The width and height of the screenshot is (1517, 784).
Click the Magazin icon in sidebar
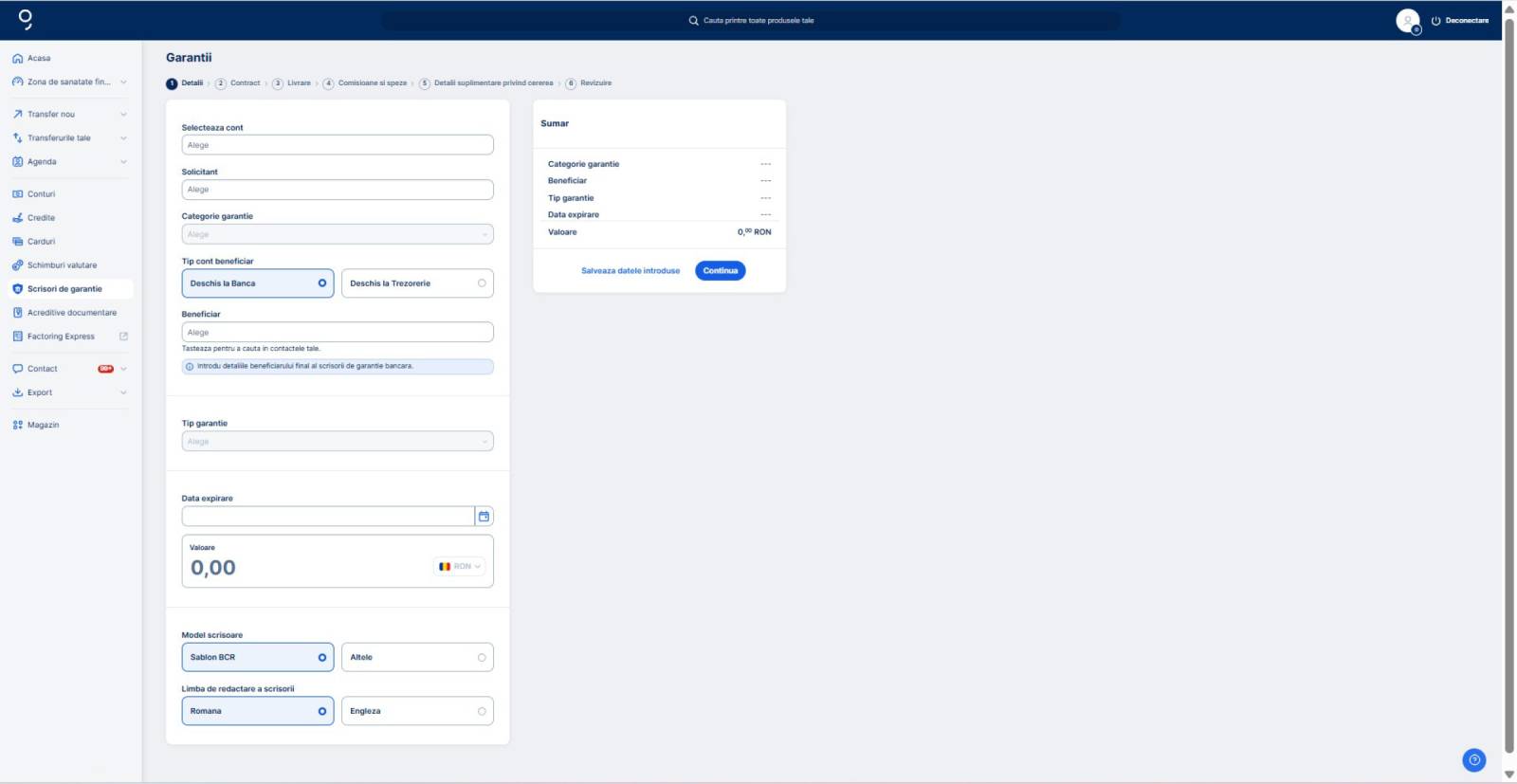click(x=17, y=426)
